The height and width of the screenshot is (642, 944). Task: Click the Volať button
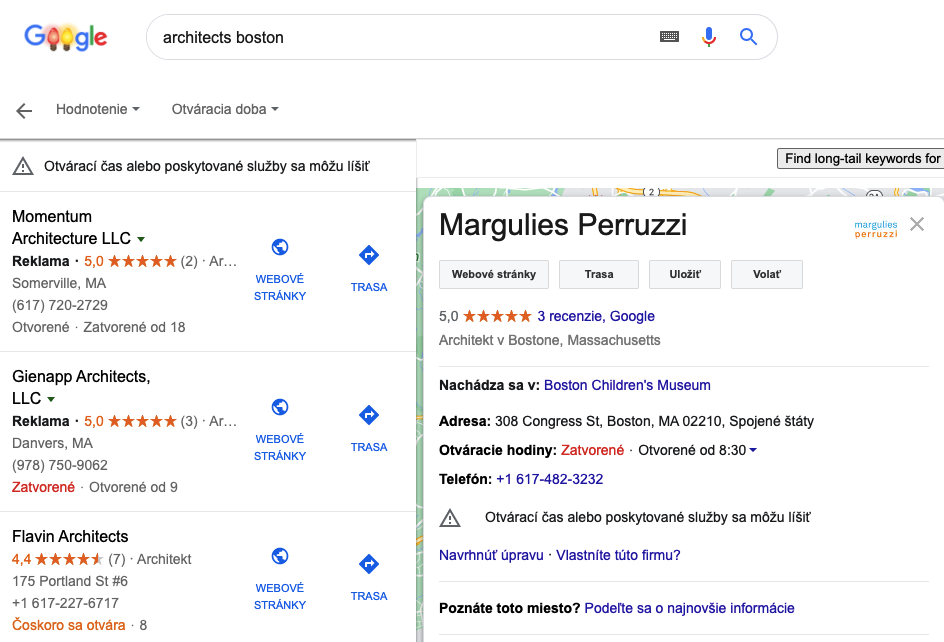[x=766, y=274]
